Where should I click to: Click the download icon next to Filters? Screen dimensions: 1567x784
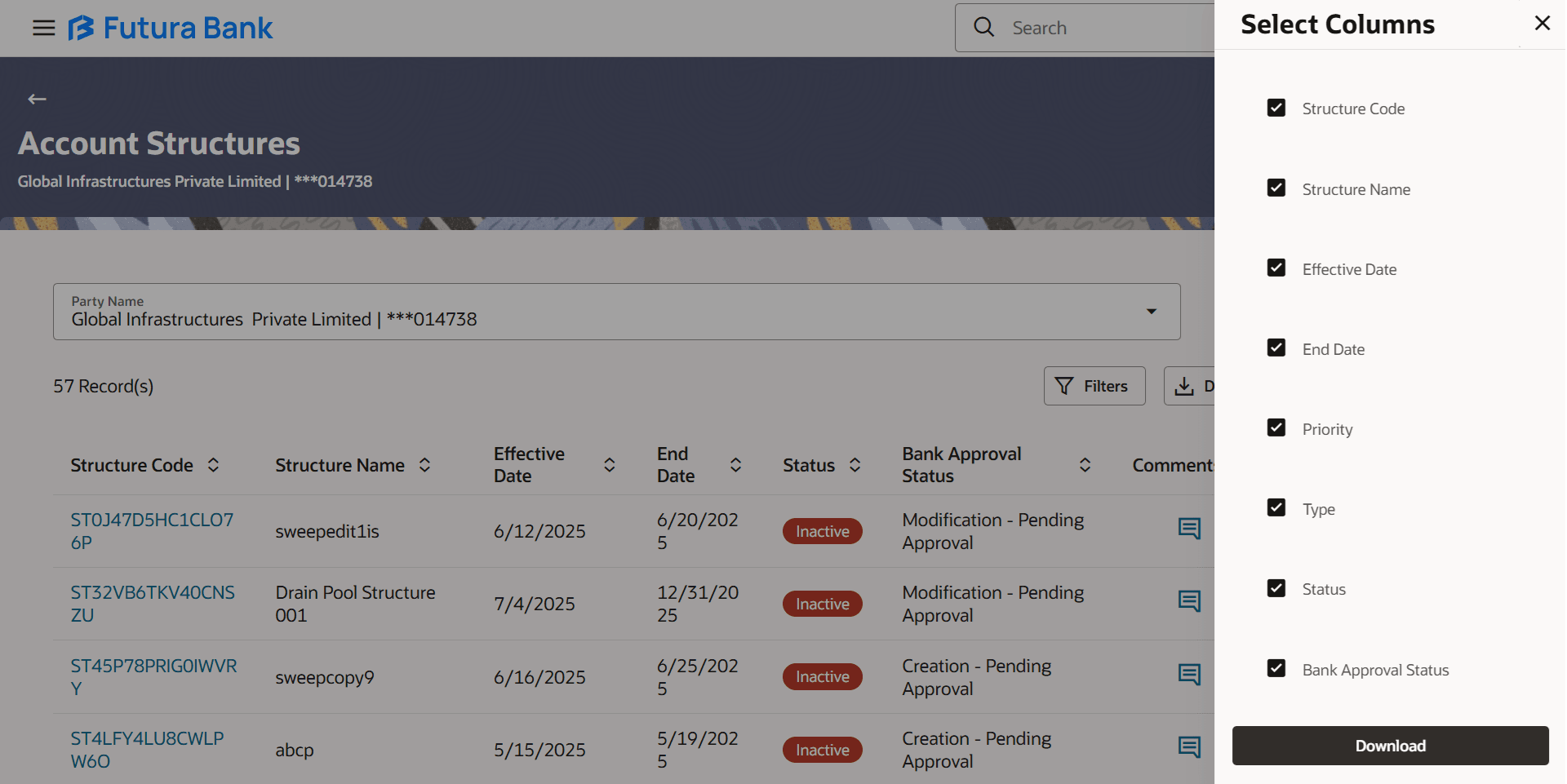tap(1184, 386)
